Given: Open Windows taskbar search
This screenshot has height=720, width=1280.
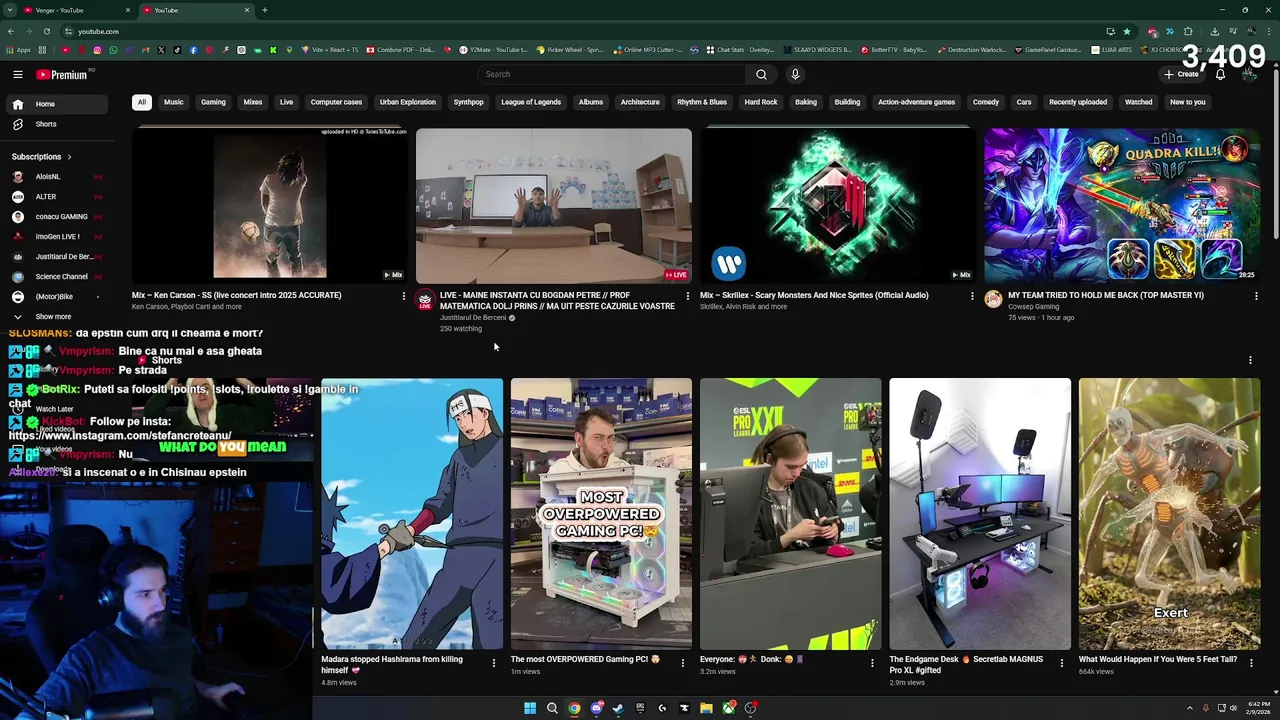Looking at the screenshot, I should 552,708.
